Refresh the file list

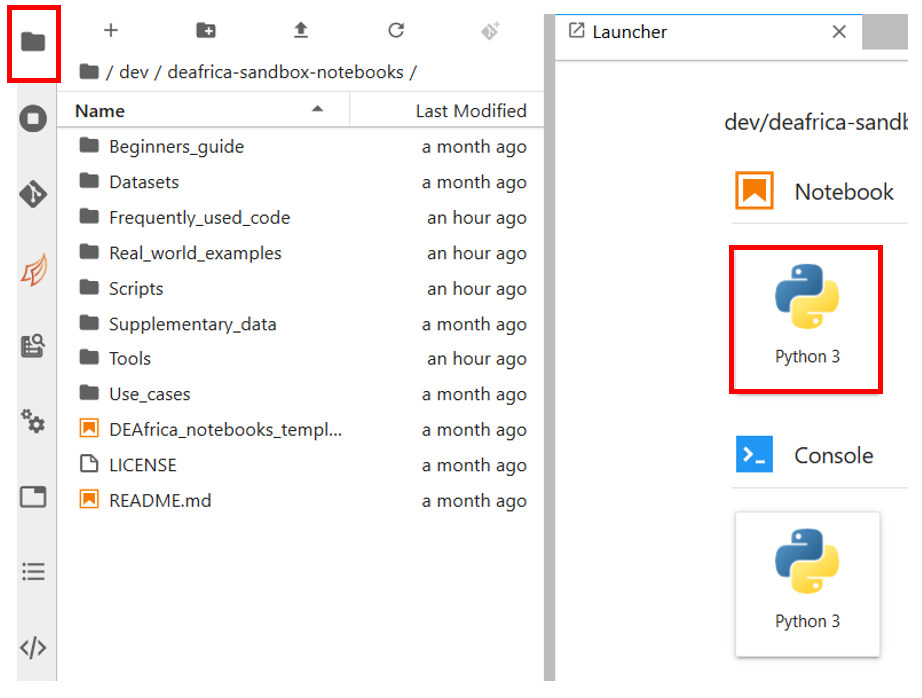395,31
